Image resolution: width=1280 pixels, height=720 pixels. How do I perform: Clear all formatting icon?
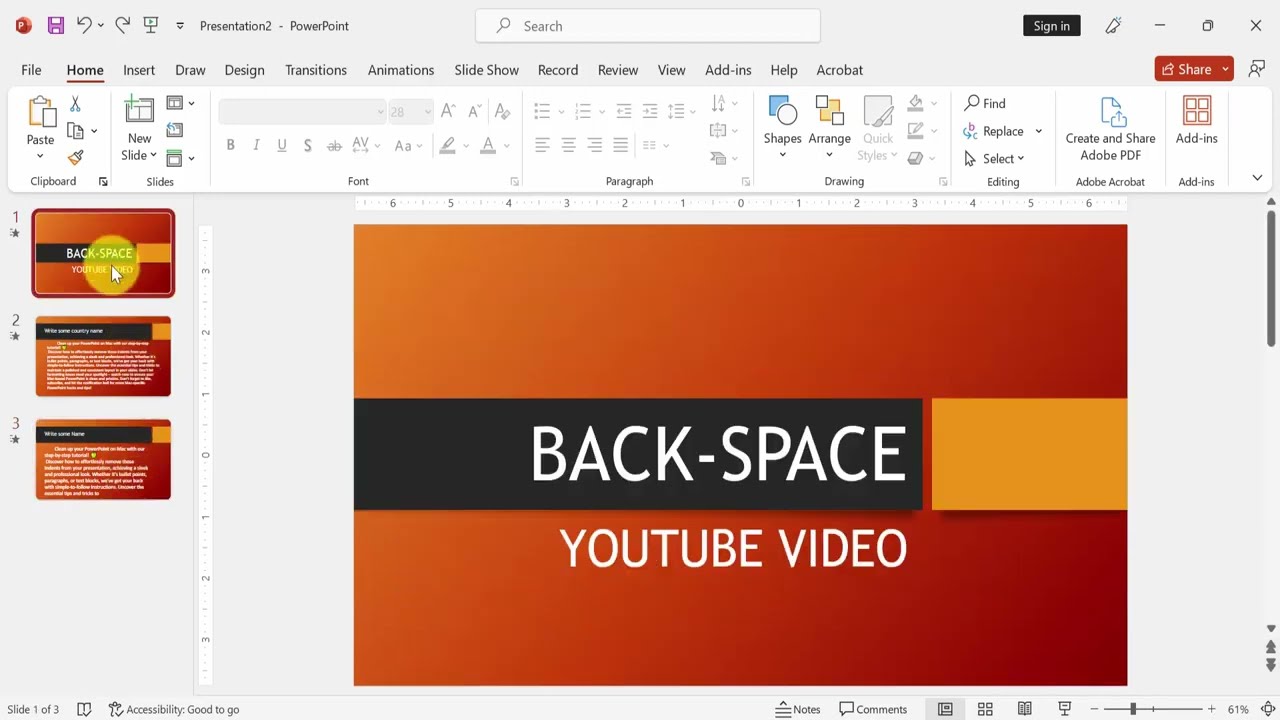pos(502,112)
